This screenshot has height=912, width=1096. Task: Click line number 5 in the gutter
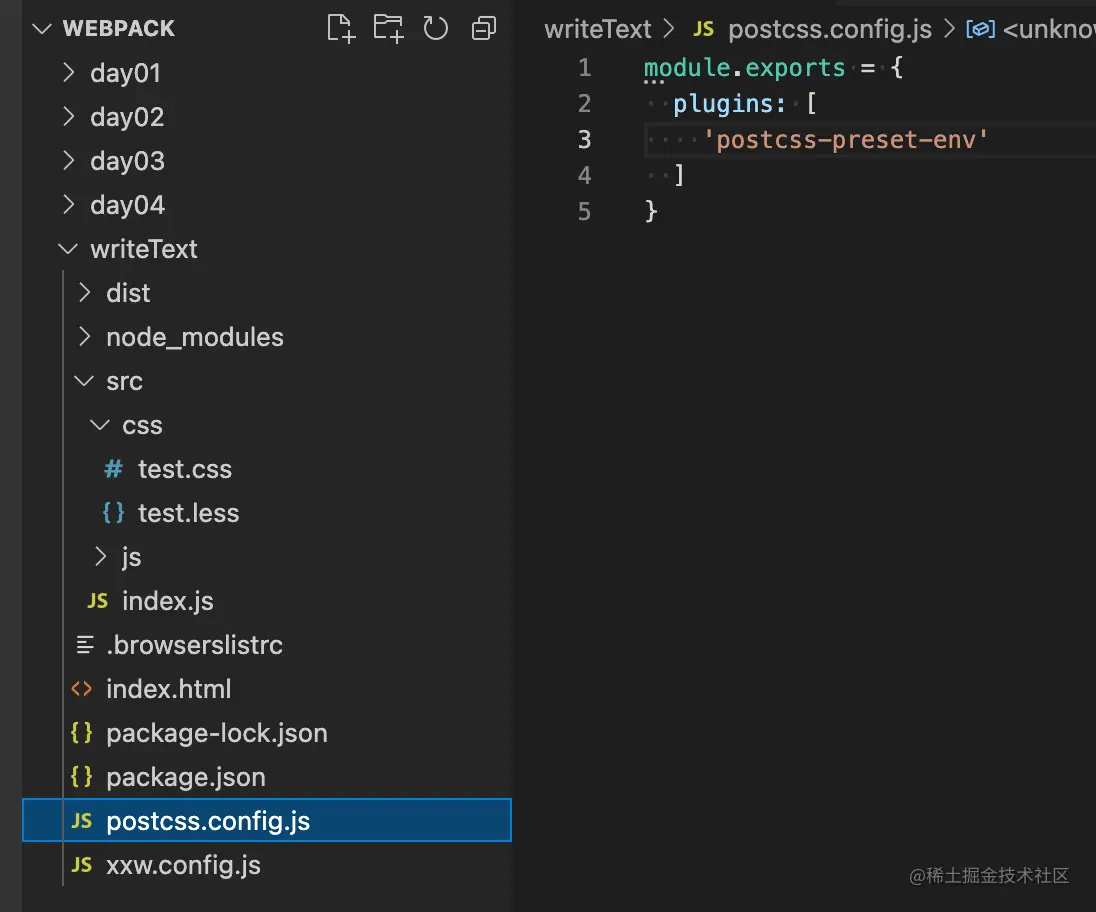[584, 212]
